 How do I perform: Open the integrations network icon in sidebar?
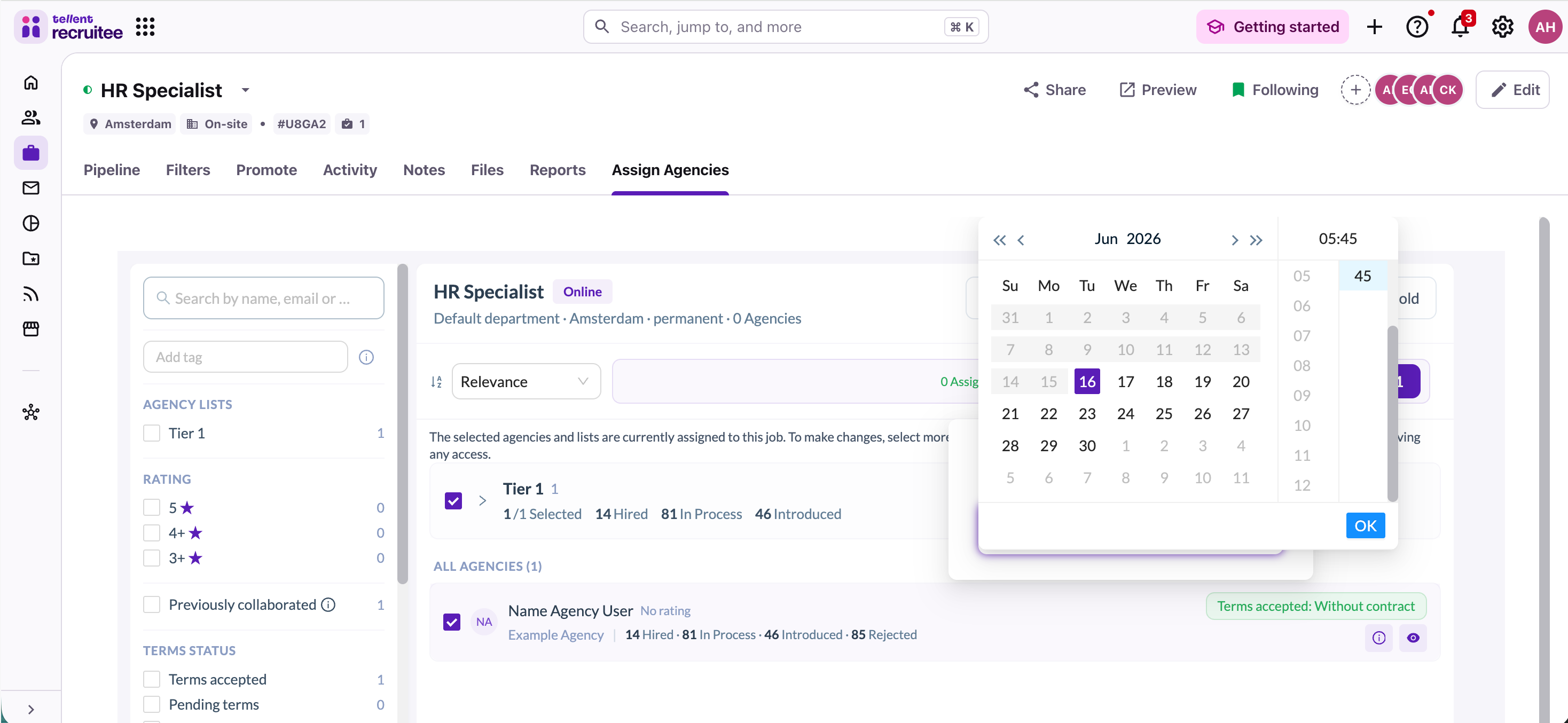pos(31,413)
